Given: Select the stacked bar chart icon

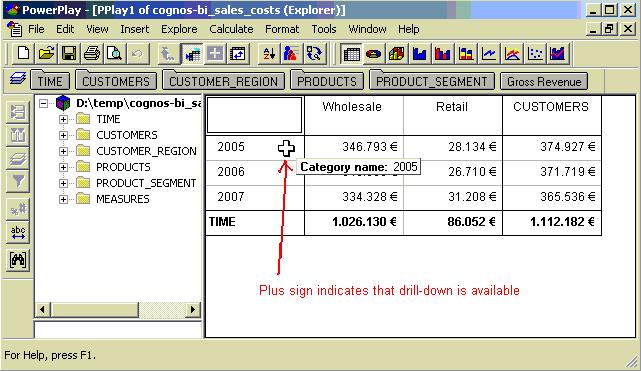Looking at the screenshot, I should point(466,54).
